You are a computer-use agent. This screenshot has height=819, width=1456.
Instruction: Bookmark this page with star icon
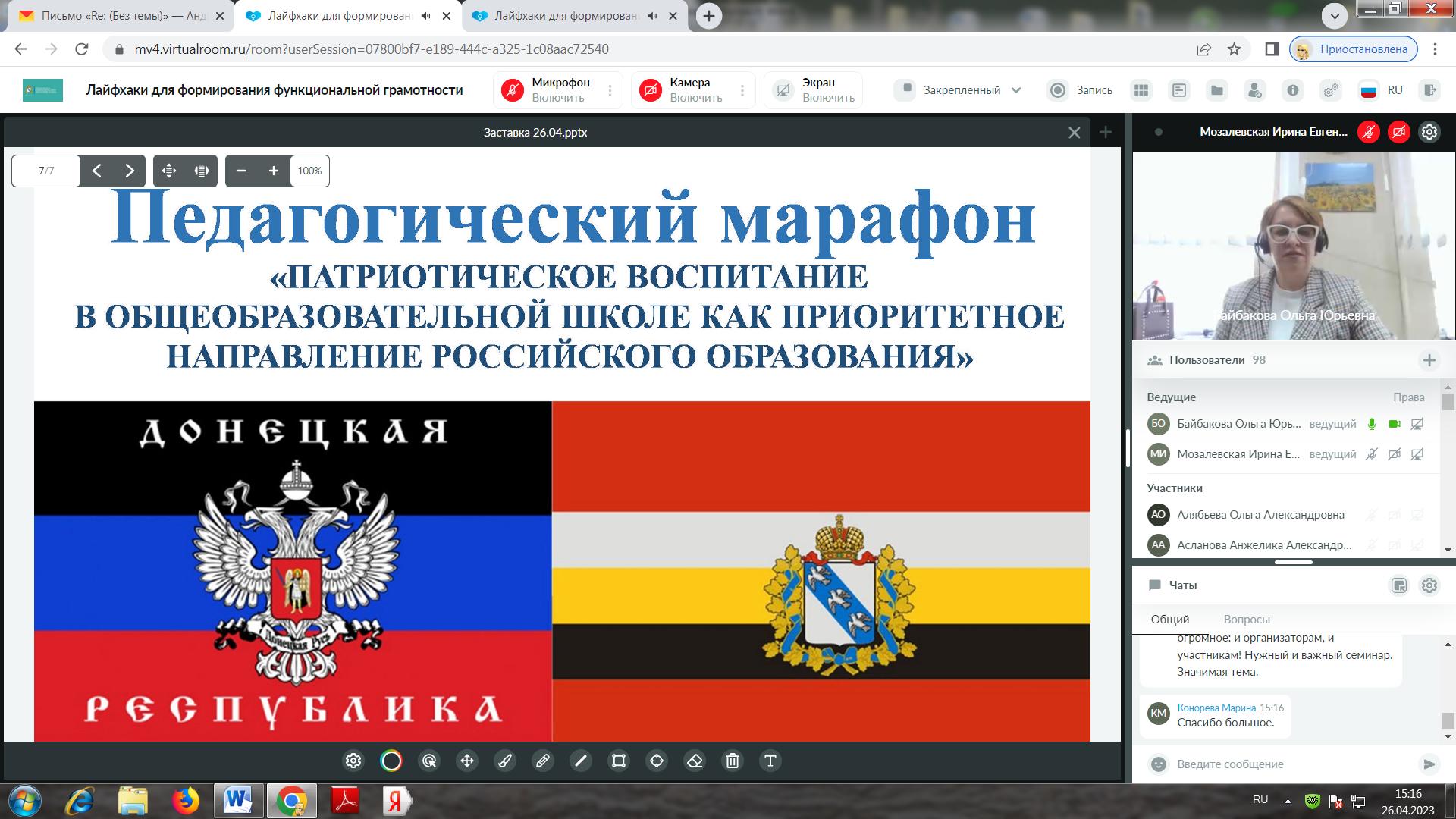(1235, 49)
